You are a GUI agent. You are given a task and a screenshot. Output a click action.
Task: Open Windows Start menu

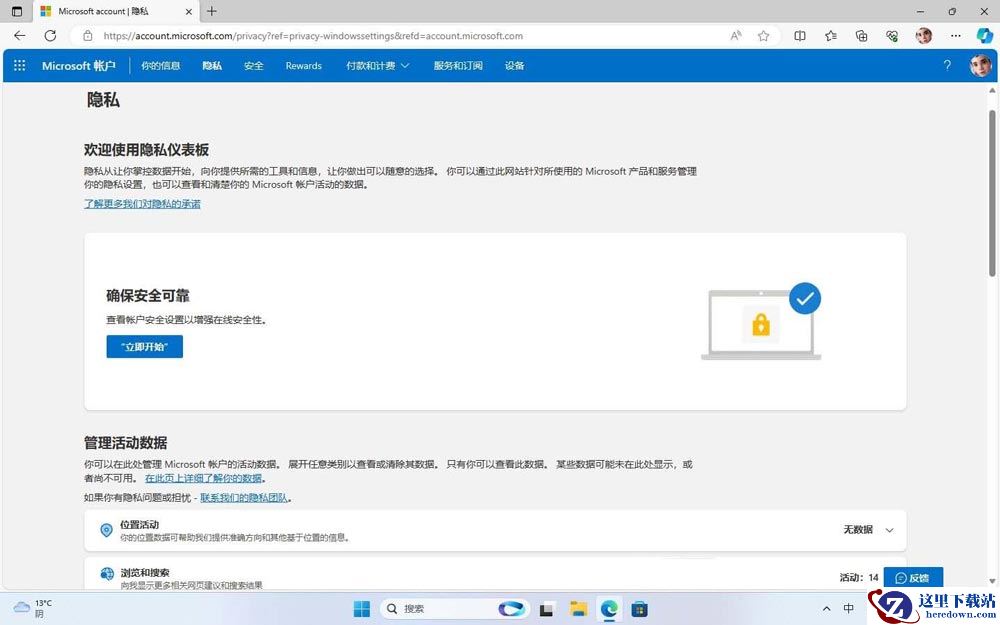point(362,608)
